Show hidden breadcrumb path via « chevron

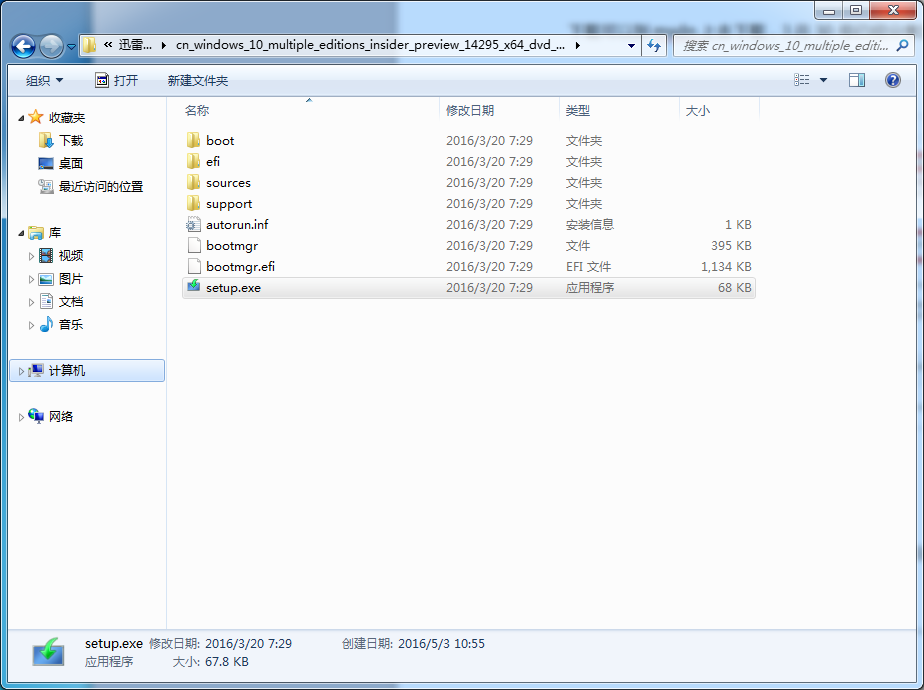coord(108,45)
